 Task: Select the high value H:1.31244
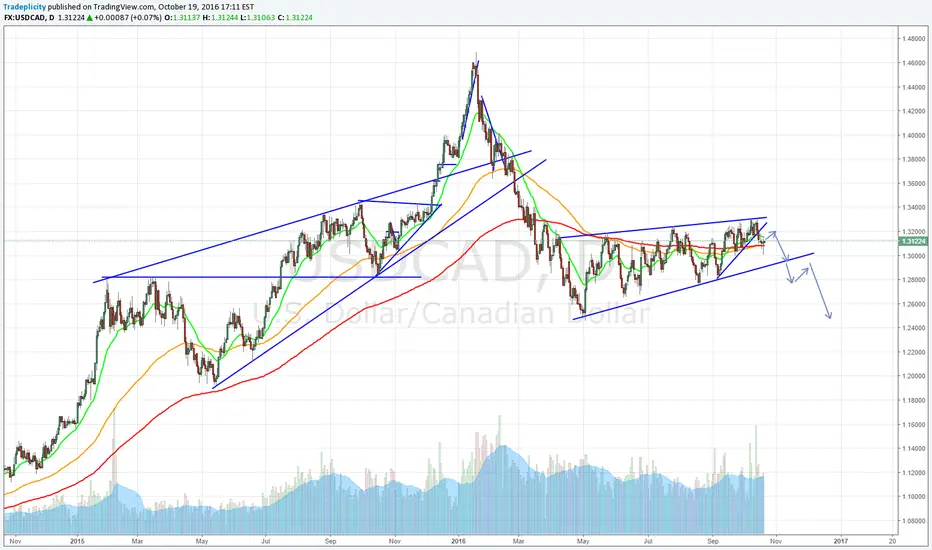coord(220,17)
